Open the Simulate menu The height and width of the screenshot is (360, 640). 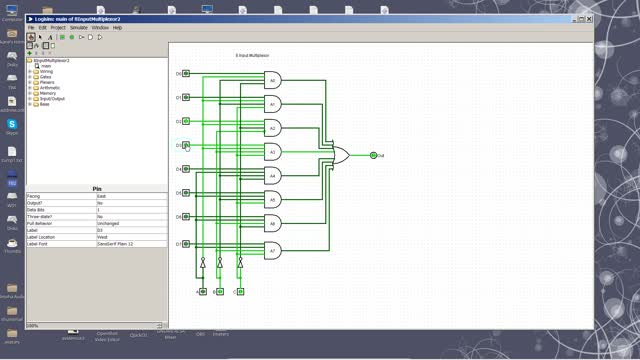(79, 28)
